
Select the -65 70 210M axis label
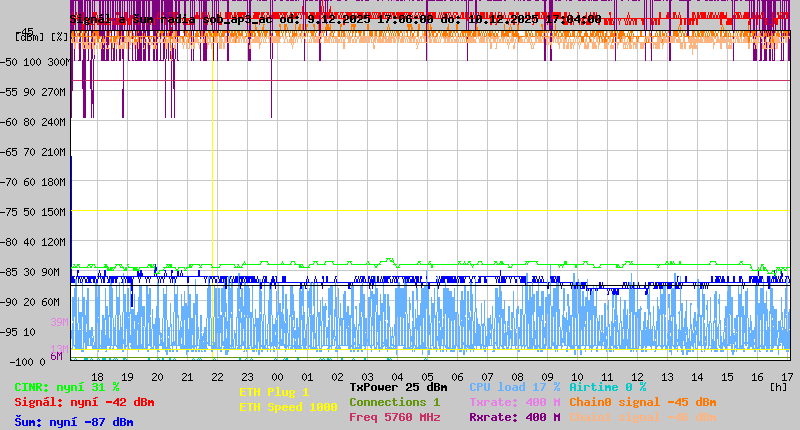(34, 153)
